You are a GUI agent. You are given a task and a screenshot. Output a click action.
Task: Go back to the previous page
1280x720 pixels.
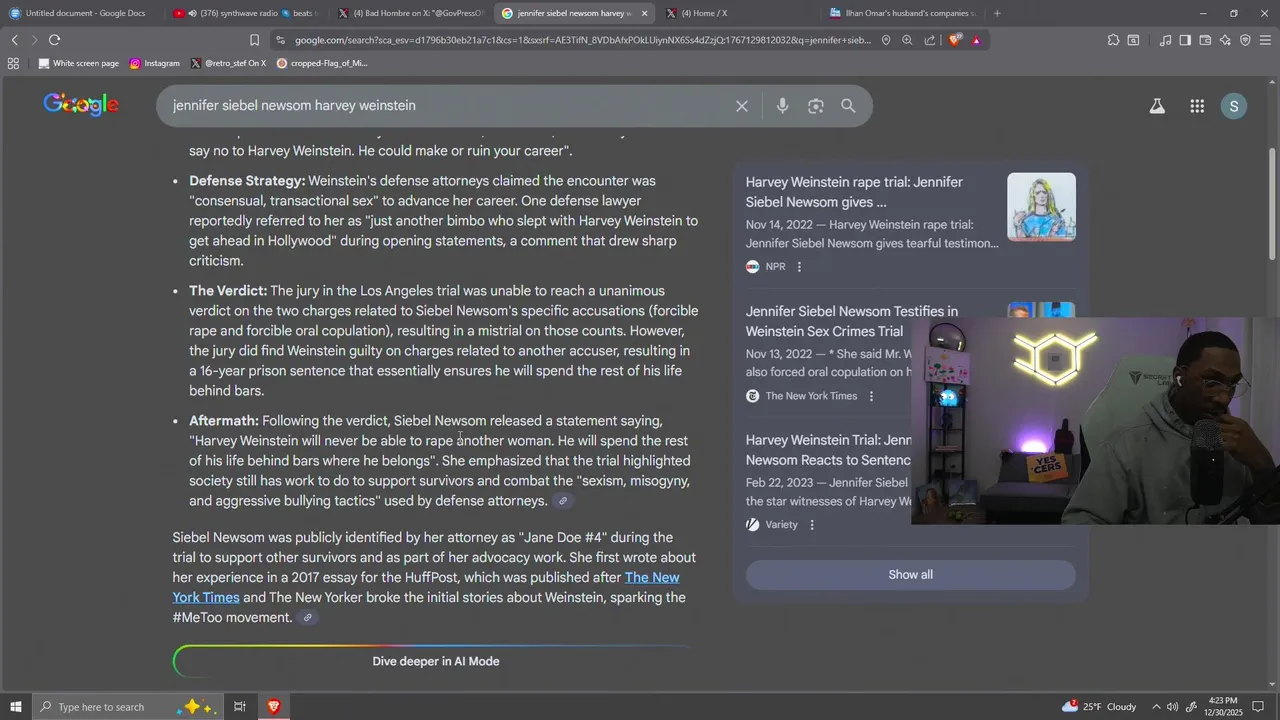(x=15, y=40)
